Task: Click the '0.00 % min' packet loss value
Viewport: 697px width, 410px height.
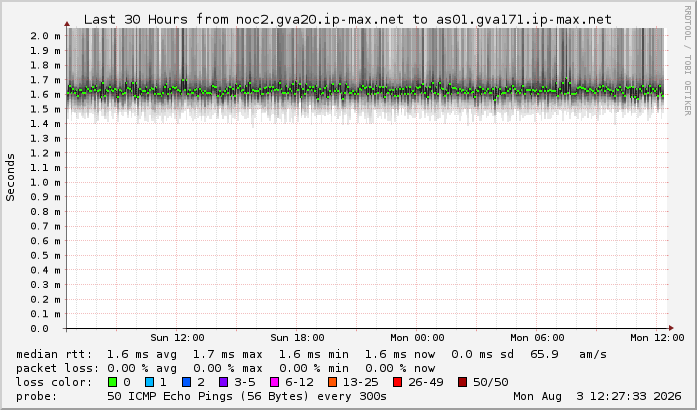Action: coord(314,369)
